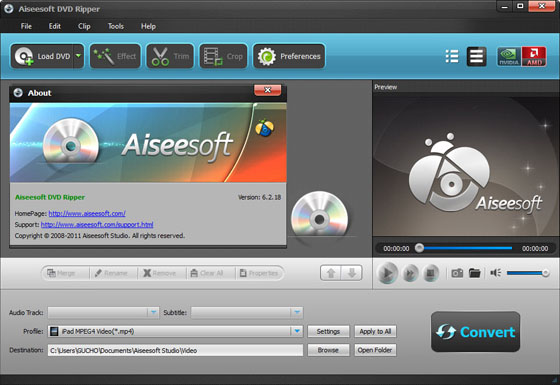Expand the Profile dropdown
Viewport: 560px width, 385px height.
pyautogui.click(x=297, y=331)
